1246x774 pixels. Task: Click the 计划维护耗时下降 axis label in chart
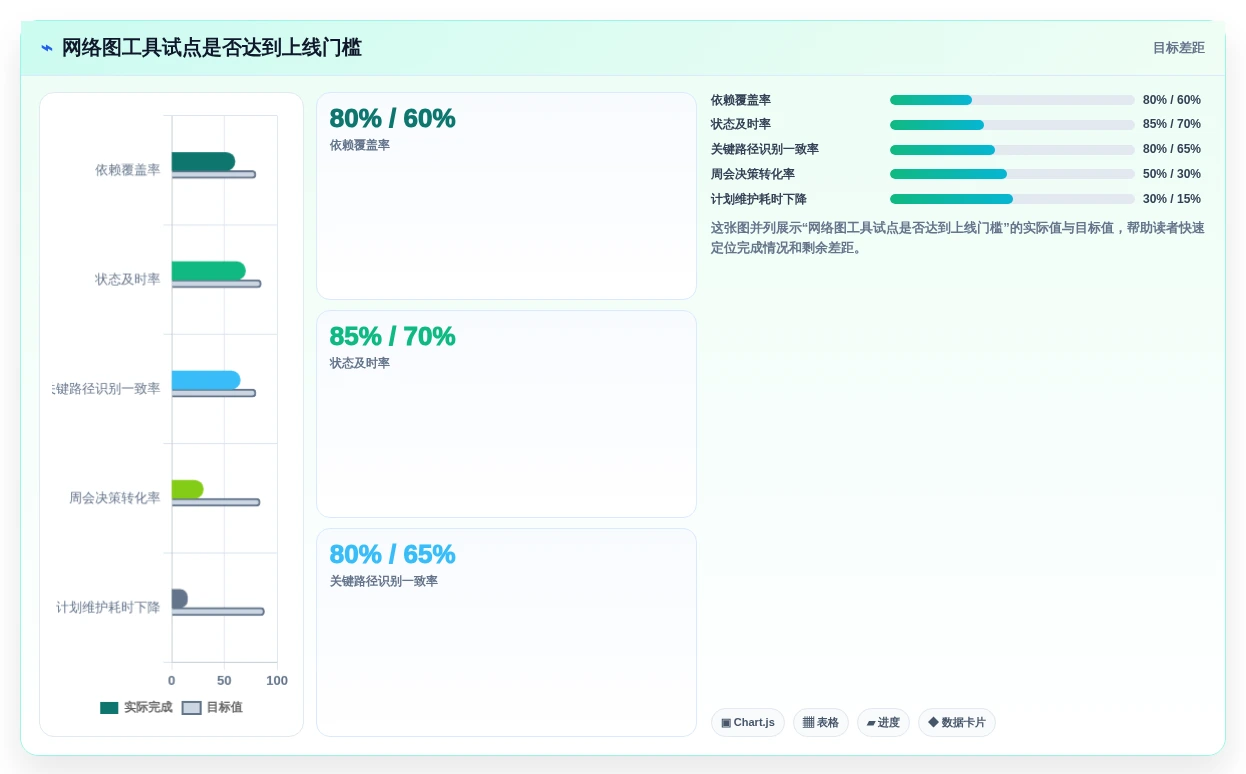pos(108,607)
